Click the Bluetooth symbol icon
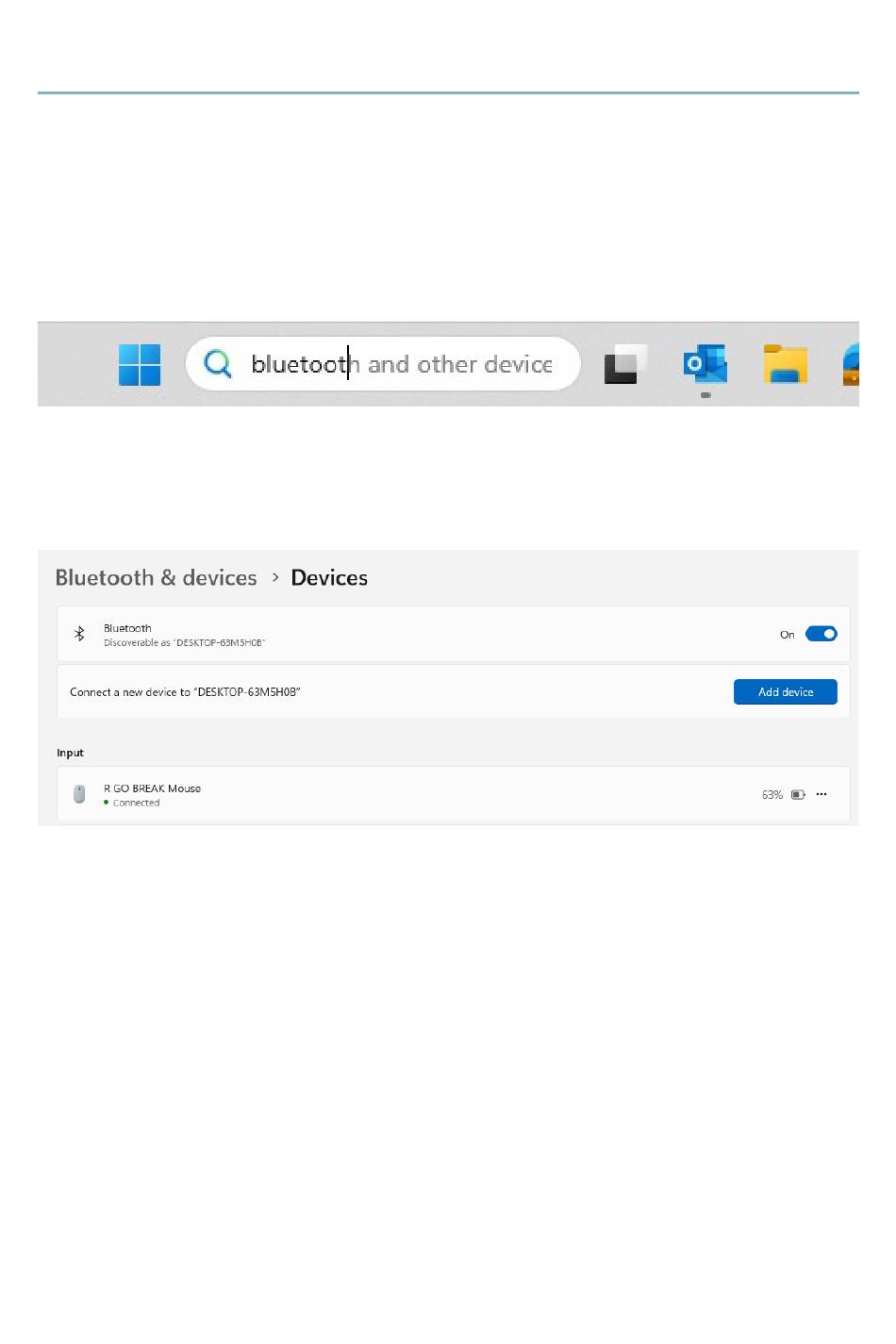Image resolution: width=896 pixels, height=1344 pixels. 79,634
